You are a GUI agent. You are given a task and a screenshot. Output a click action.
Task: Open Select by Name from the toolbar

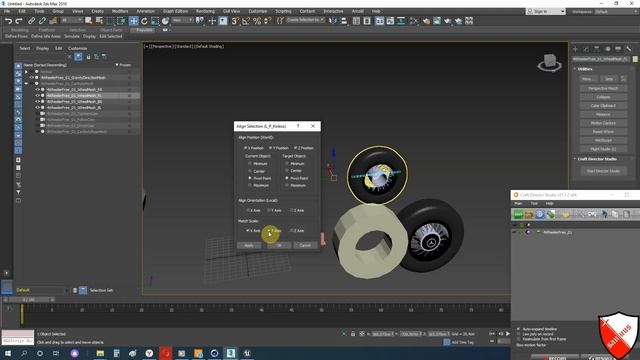tap(99, 21)
